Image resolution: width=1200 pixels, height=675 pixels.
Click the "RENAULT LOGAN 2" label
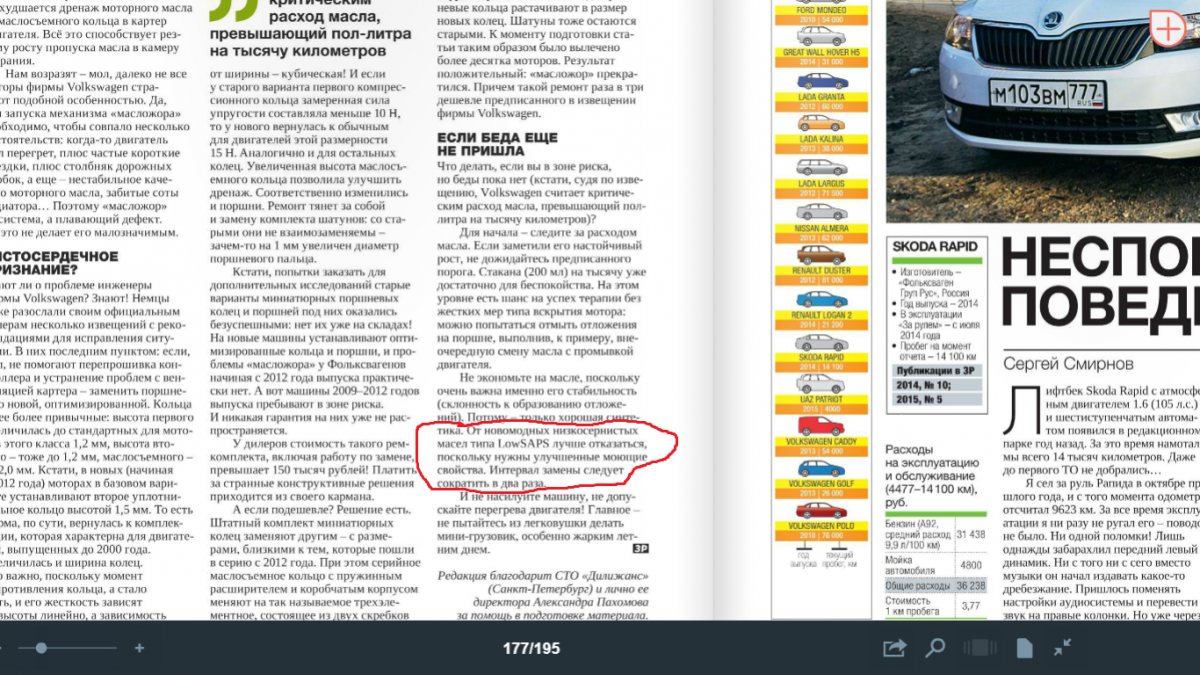[x=821, y=315]
